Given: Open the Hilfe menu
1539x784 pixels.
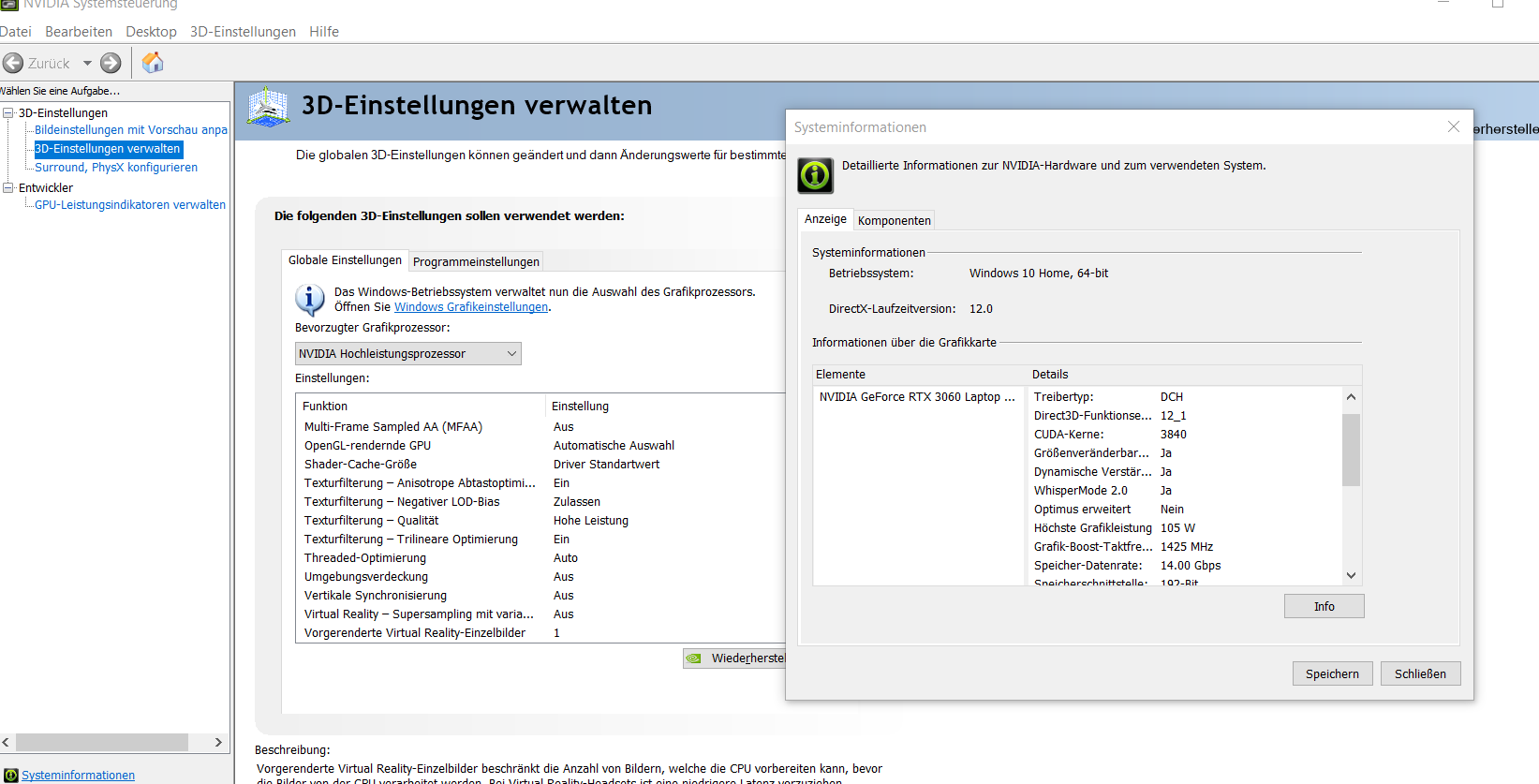Looking at the screenshot, I should (x=324, y=32).
